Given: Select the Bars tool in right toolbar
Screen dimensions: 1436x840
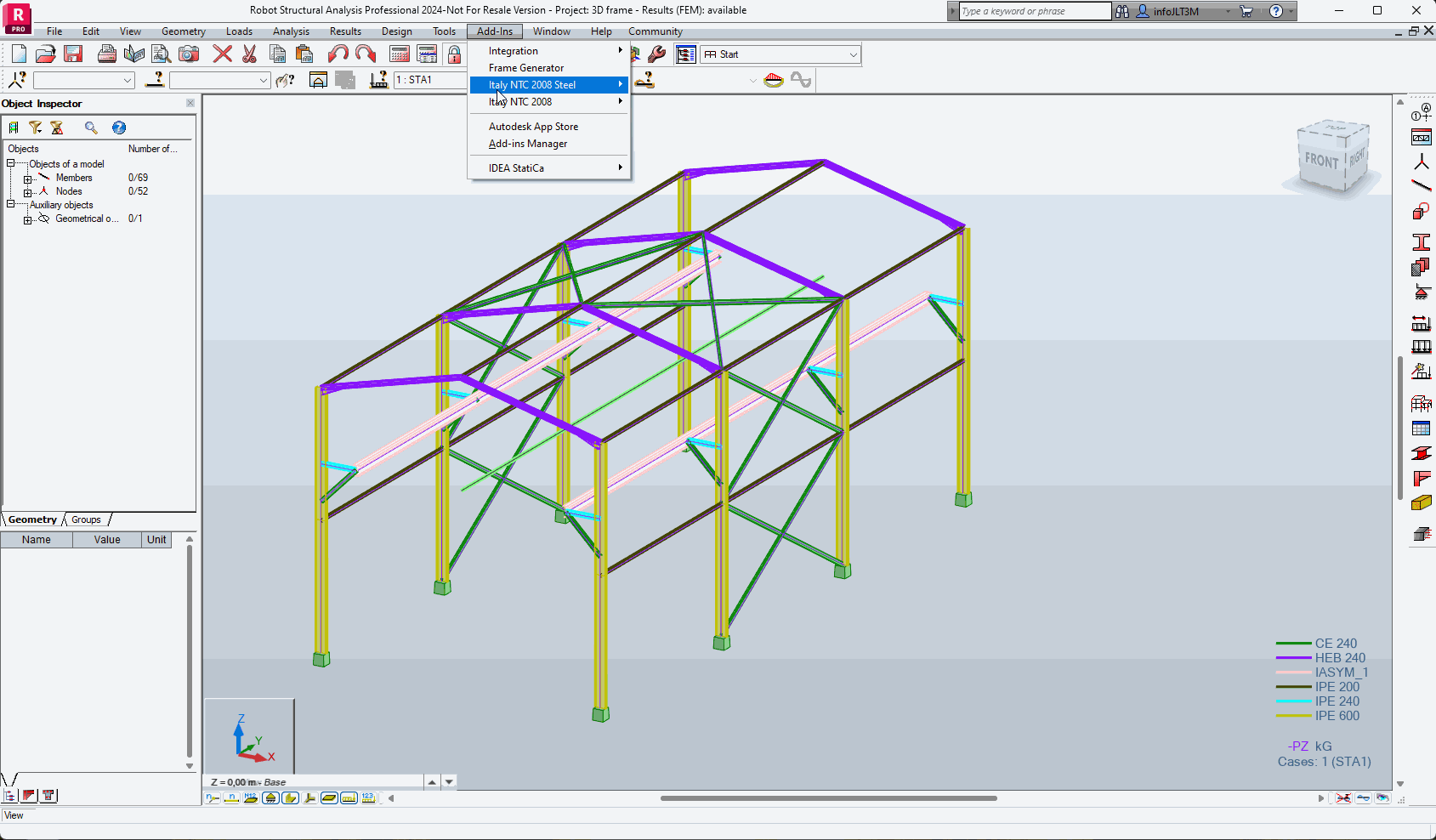Looking at the screenshot, I should pos(1421,185).
